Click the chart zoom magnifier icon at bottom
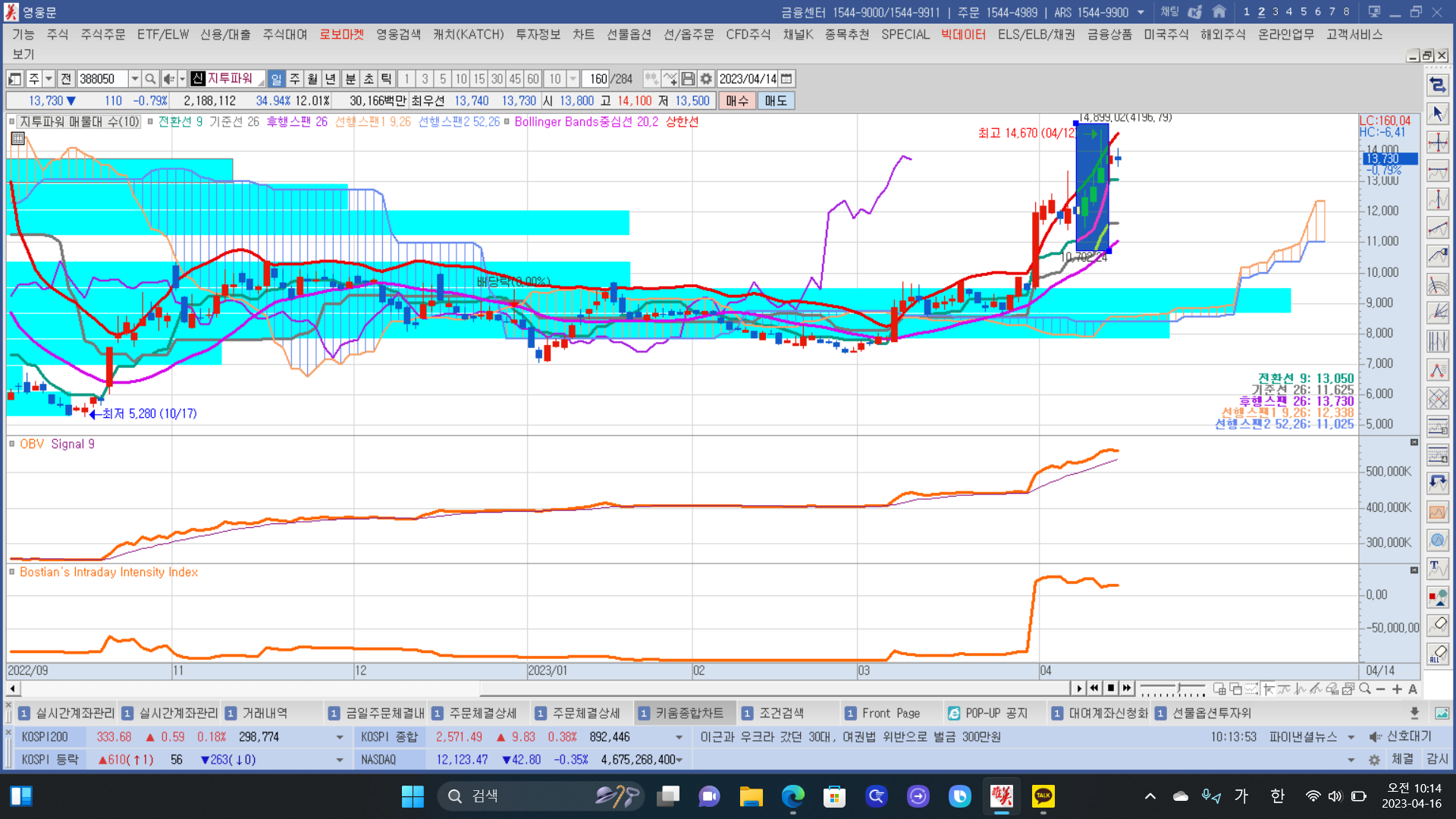 [x=1365, y=689]
